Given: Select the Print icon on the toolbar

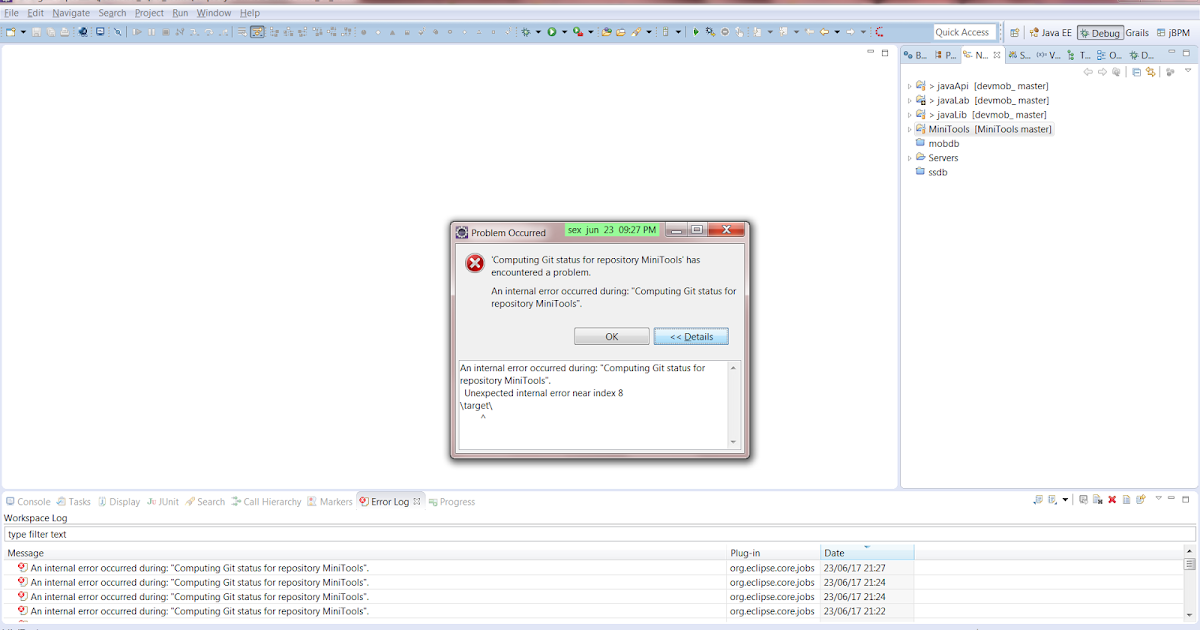Looking at the screenshot, I should pos(64,31).
